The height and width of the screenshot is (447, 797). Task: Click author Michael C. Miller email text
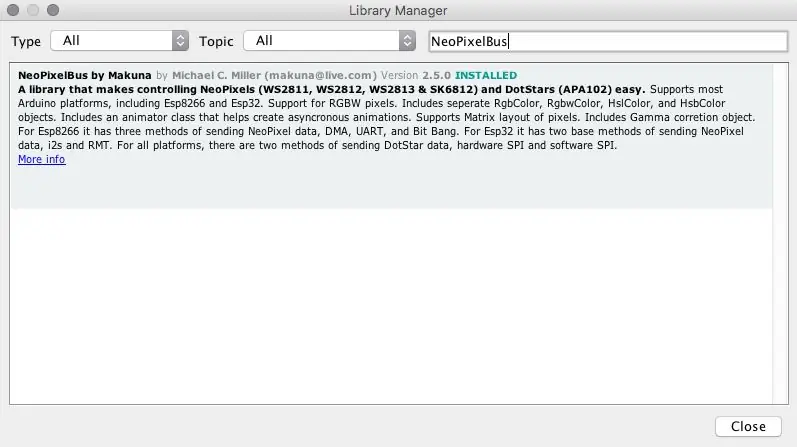pyautogui.click(x=274, y=75)
